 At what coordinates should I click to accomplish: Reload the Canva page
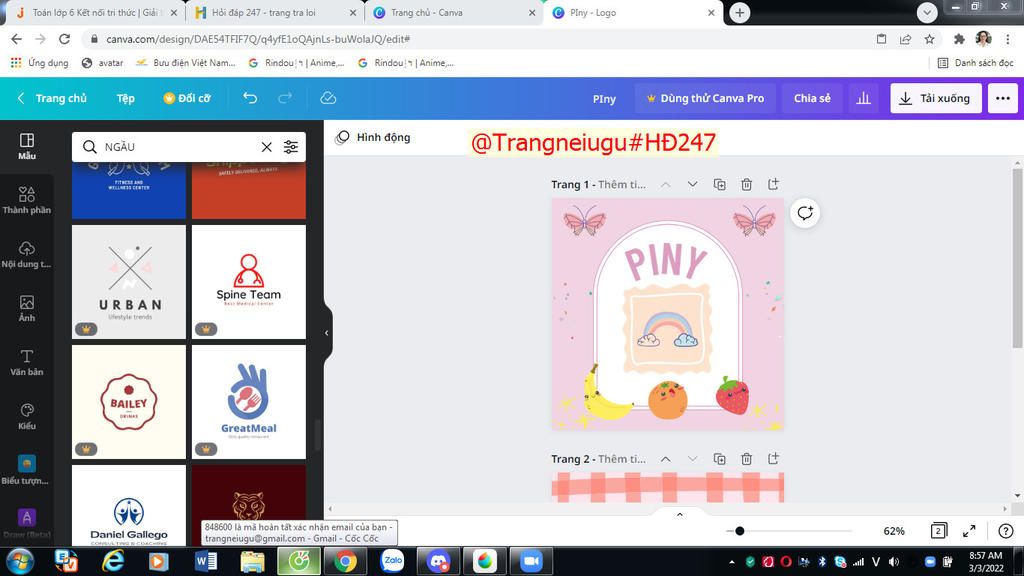click(x=64, y=39)
